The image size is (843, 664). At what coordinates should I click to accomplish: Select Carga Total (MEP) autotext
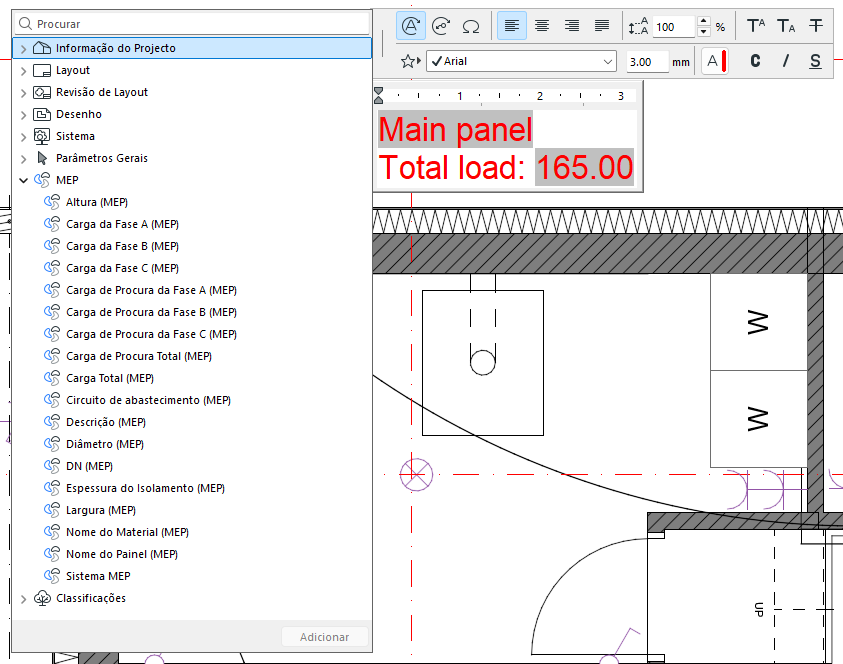click(x=110, y=378)
